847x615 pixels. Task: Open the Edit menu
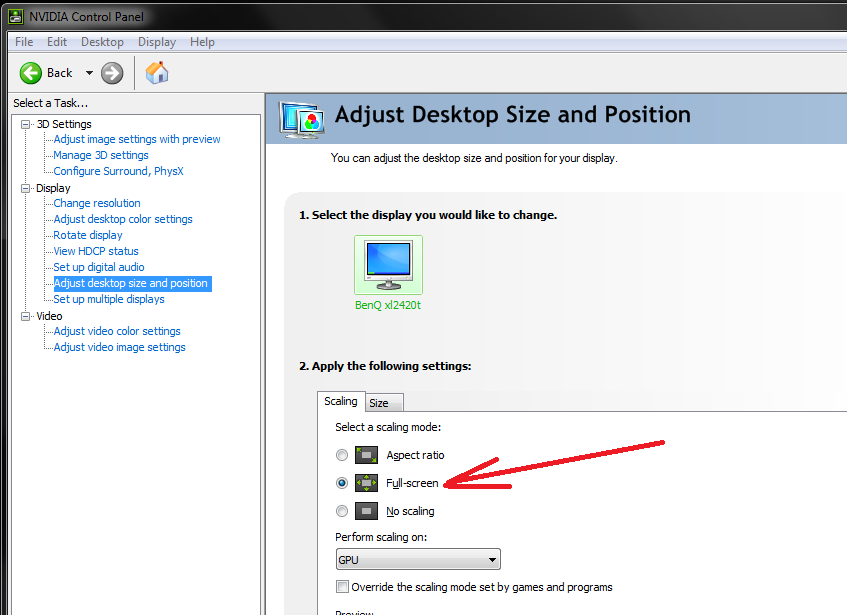(57, 42)
